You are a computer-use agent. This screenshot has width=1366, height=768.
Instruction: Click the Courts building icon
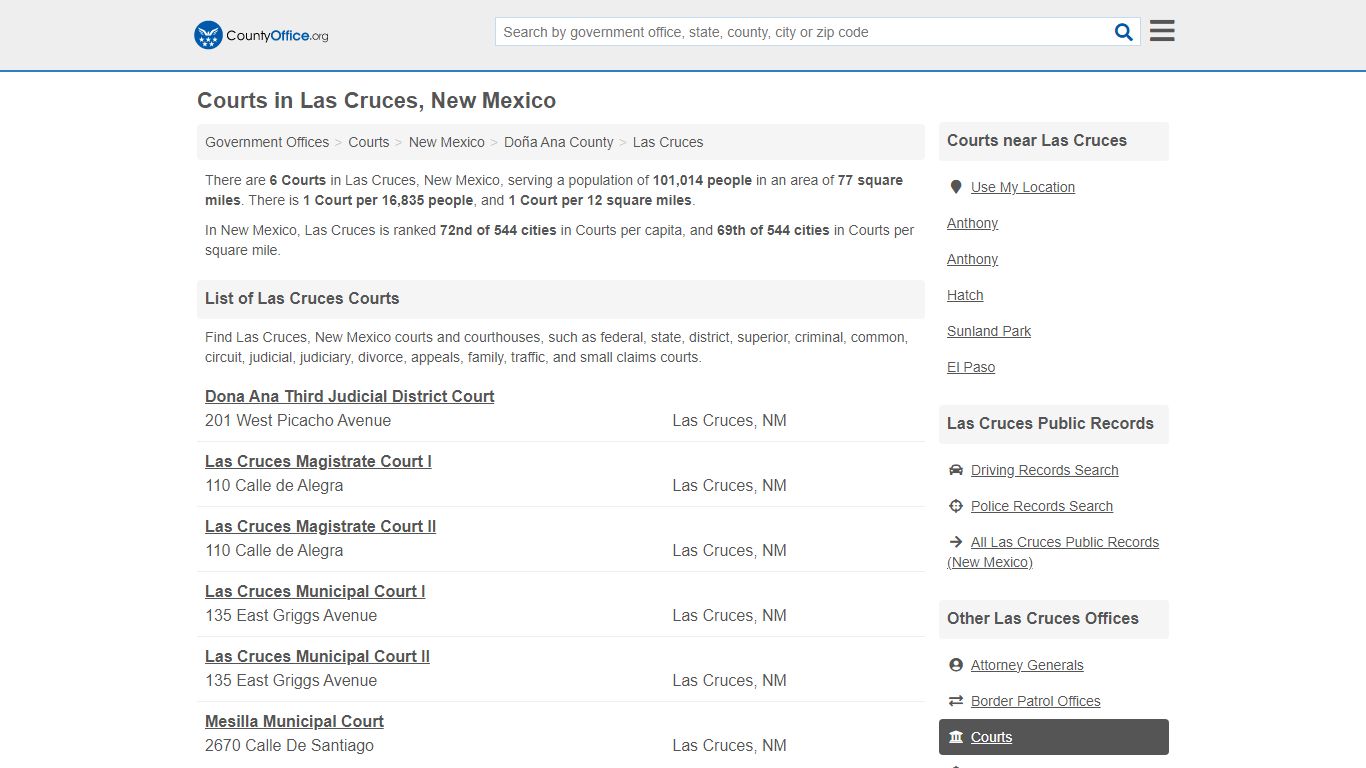(956, 737)
